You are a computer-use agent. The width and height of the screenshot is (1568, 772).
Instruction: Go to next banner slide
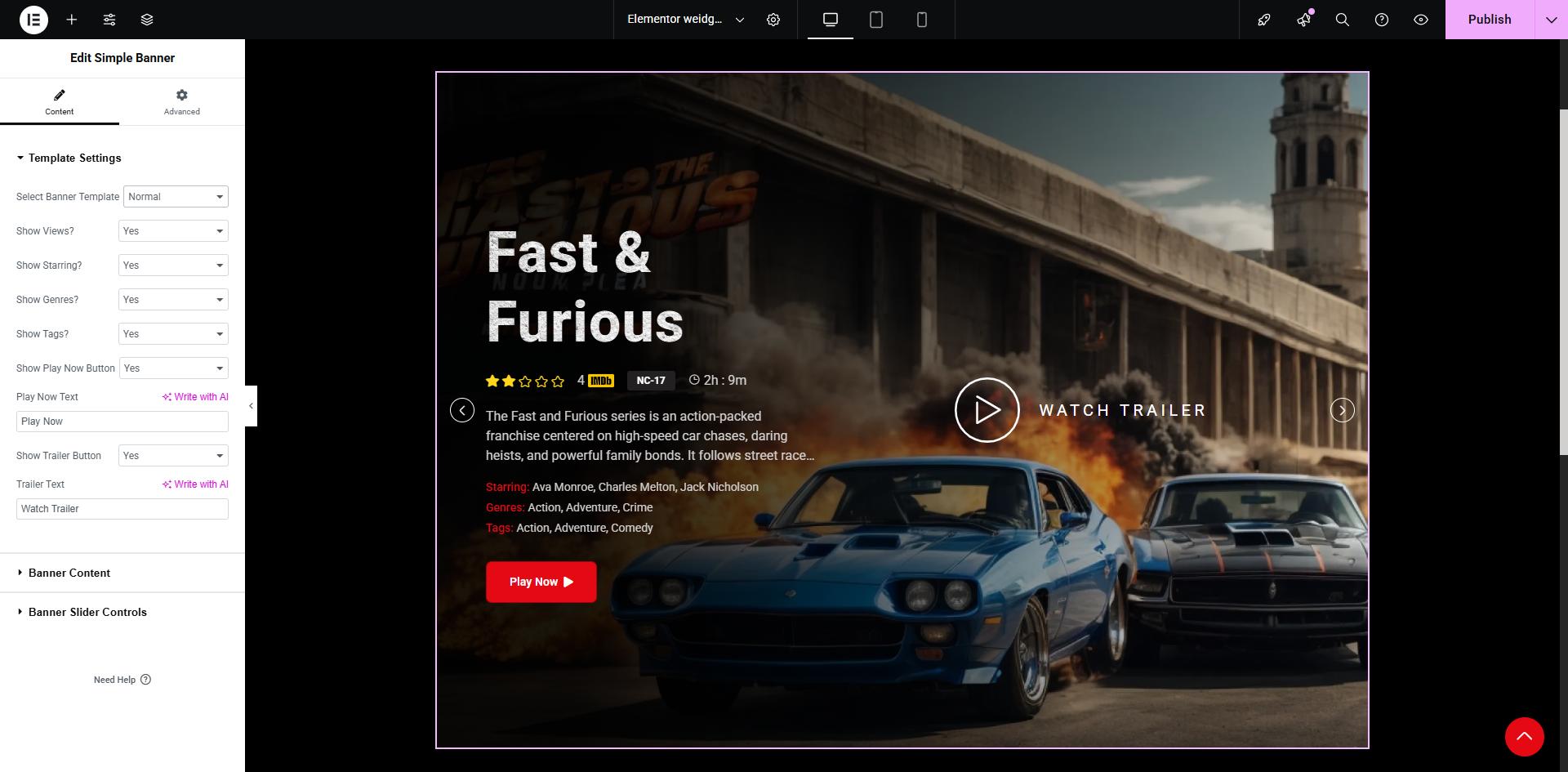click(x=1343, y=410)
